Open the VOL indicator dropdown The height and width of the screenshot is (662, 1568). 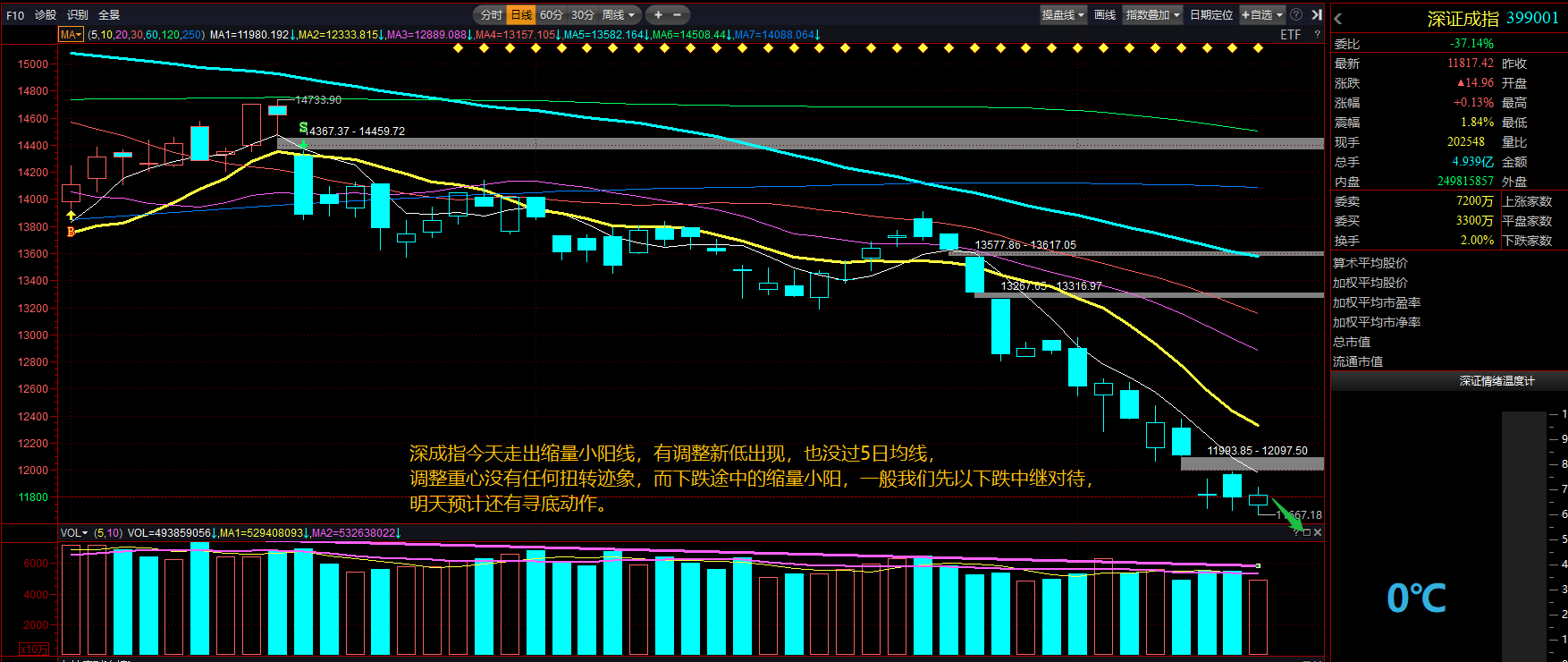tap(74, 532)
